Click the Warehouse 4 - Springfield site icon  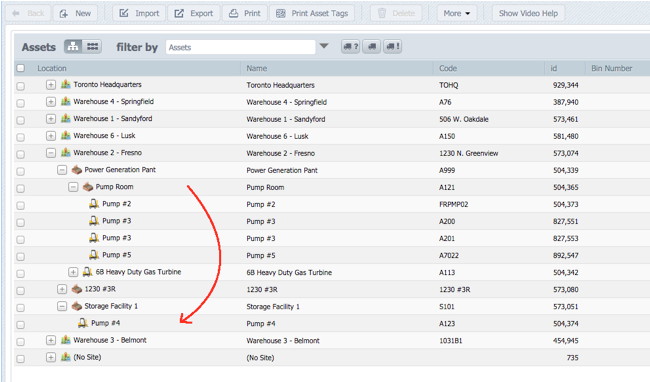point(65,102)
